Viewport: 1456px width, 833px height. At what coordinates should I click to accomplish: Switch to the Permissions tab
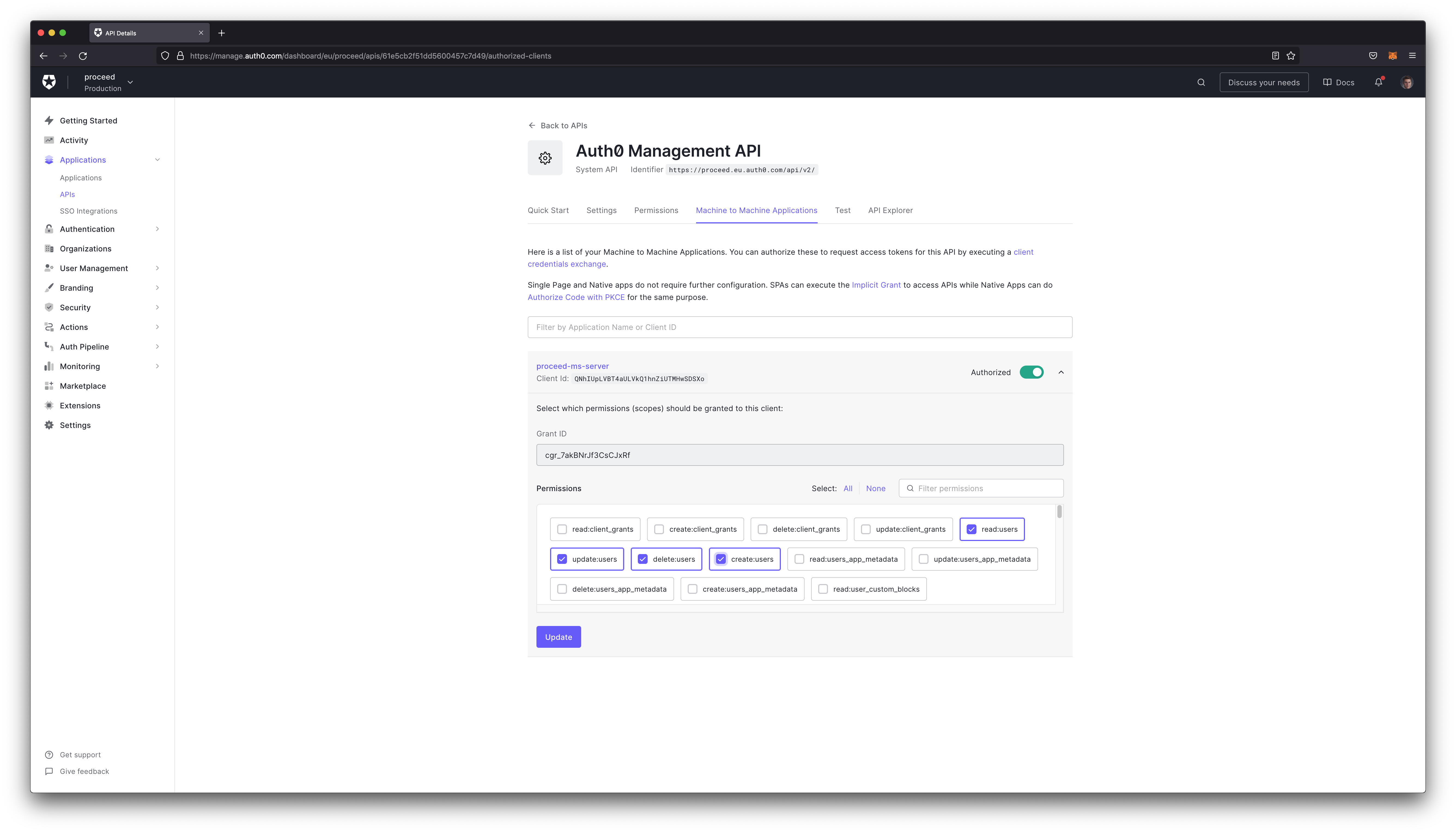[x=656, y=210]
